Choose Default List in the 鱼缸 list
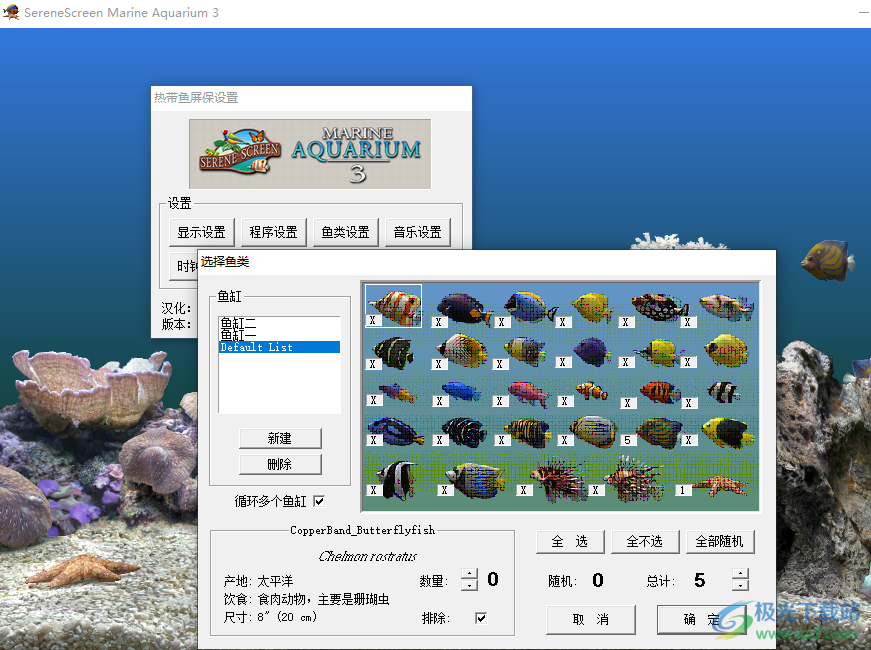Screen dimensions: 871x650 [x=279, y=347]
